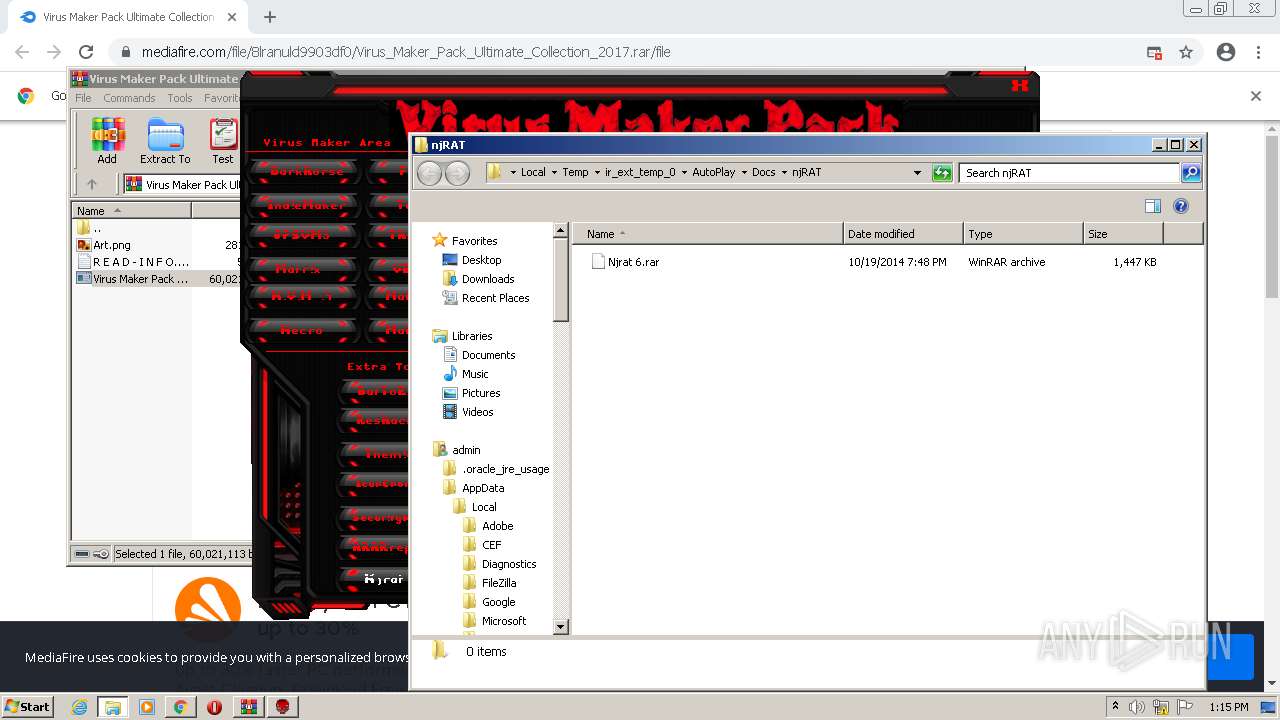Close Virus Maker Pack with the red X

coord(1019,85)
